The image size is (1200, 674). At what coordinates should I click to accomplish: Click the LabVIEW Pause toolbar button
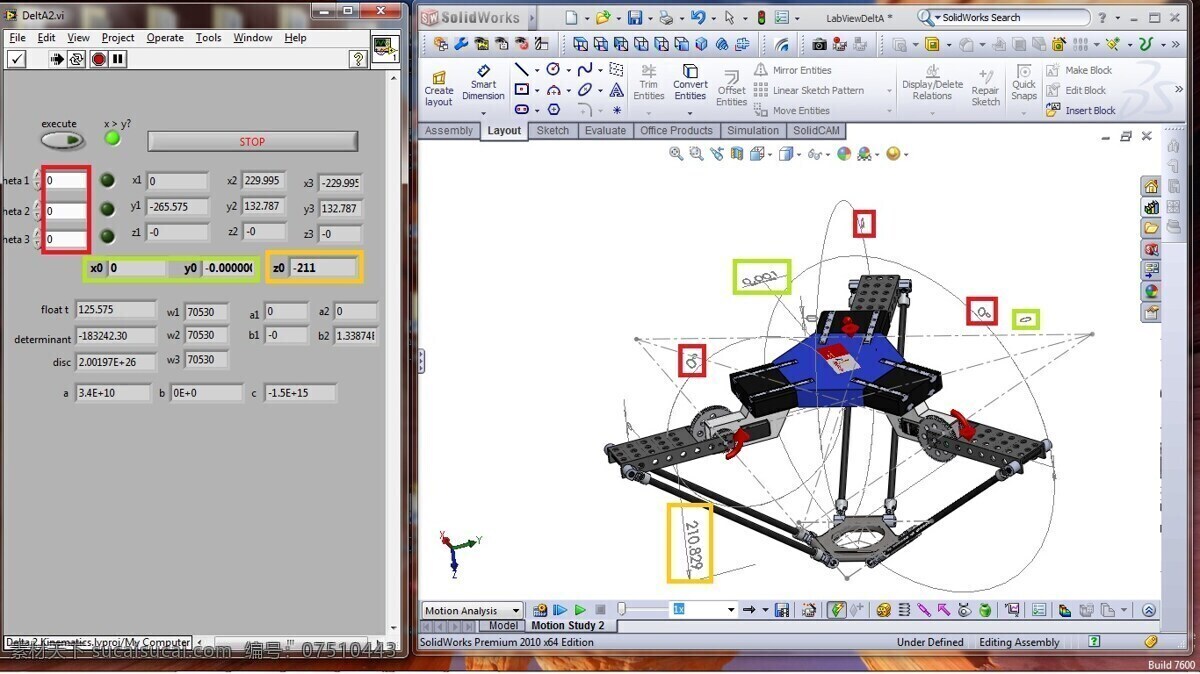118,59
